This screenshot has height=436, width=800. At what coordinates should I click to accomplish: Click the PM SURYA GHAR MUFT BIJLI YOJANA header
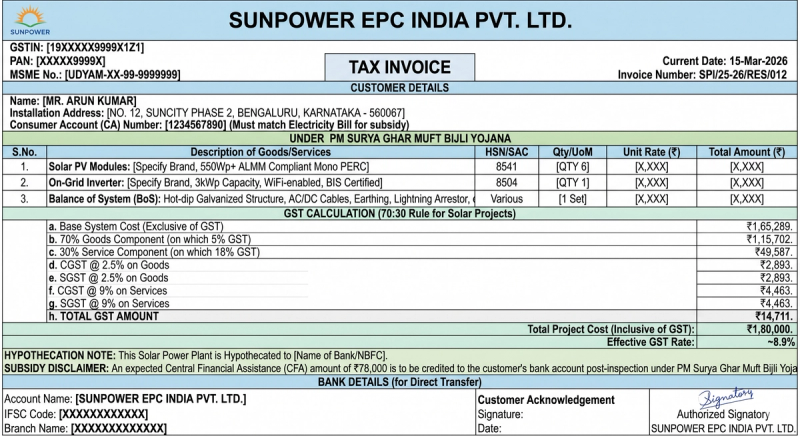[x=399, y=139]
